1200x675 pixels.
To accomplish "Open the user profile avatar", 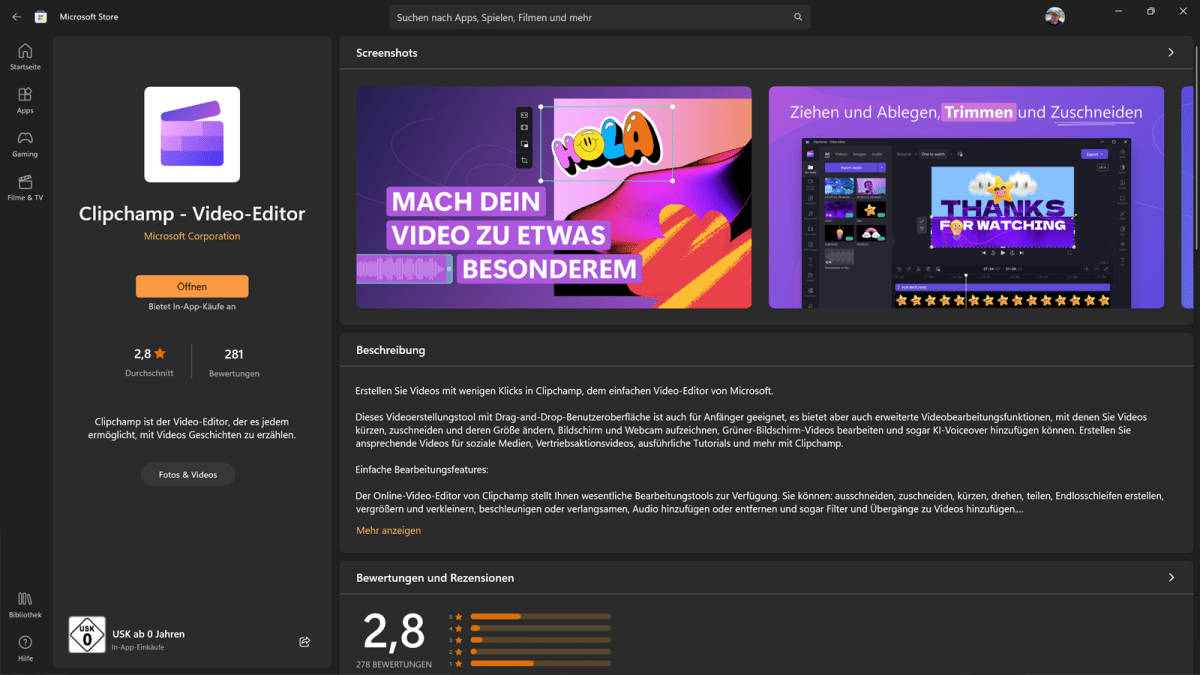I will 1055,16.
